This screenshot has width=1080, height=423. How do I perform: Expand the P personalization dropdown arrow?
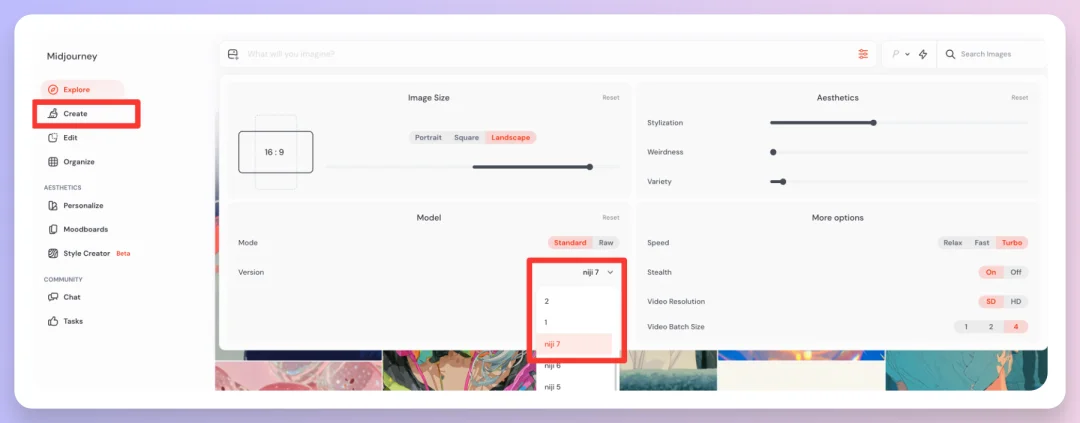click(907, 54)
